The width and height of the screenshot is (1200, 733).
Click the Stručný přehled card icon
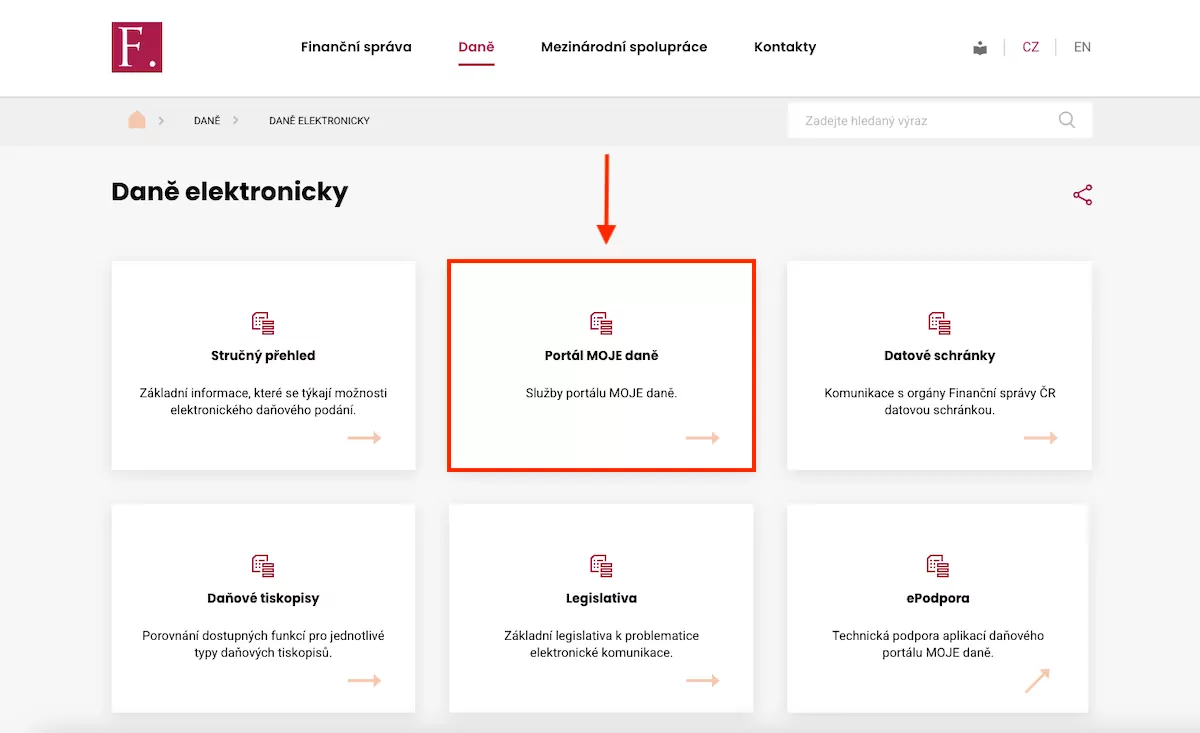pos(263,323)
